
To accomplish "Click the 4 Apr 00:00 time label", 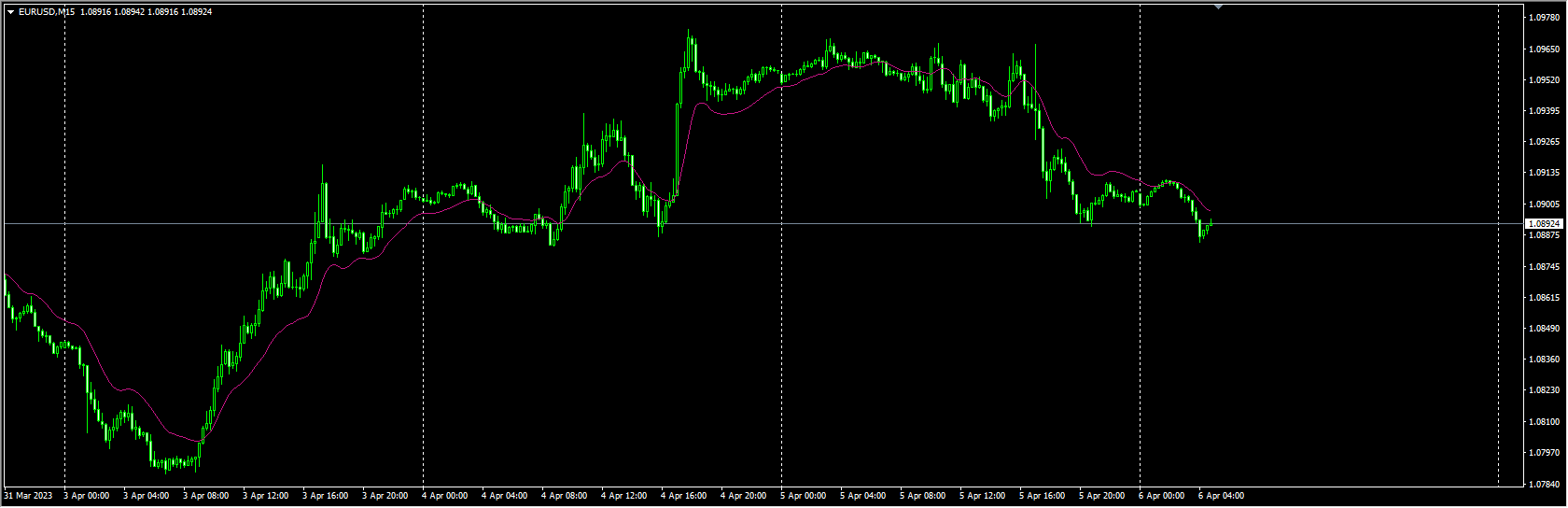I will (445, 496).
